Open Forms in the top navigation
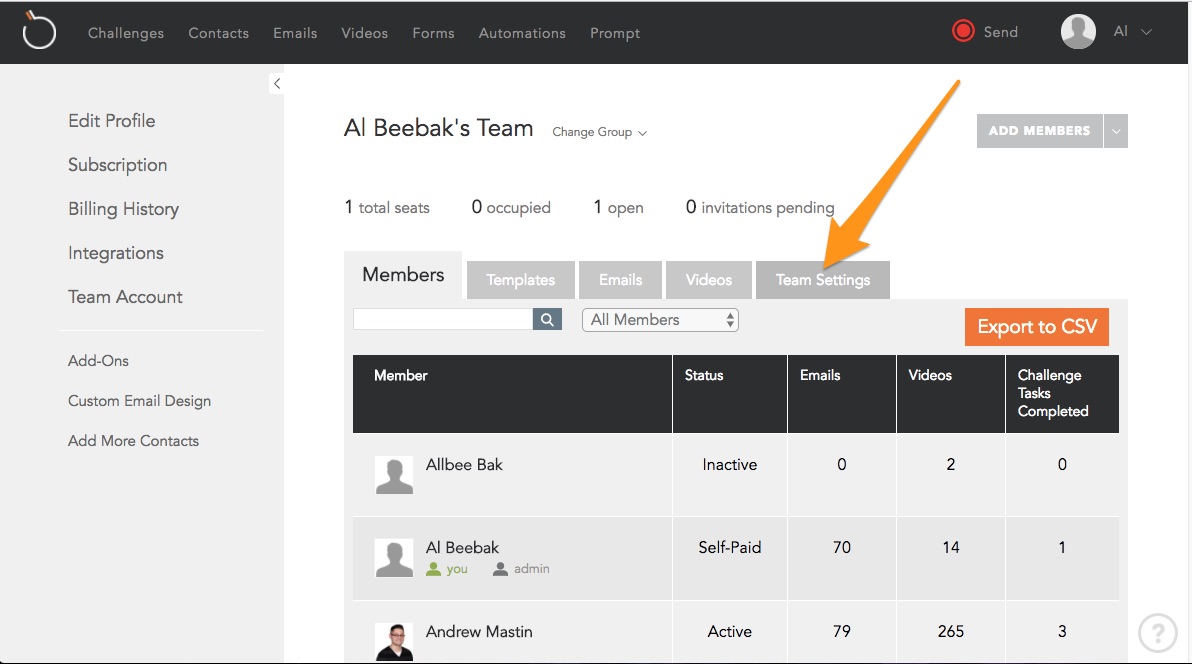The width and height of the screenshot is (1192, 664). point(433,33)
